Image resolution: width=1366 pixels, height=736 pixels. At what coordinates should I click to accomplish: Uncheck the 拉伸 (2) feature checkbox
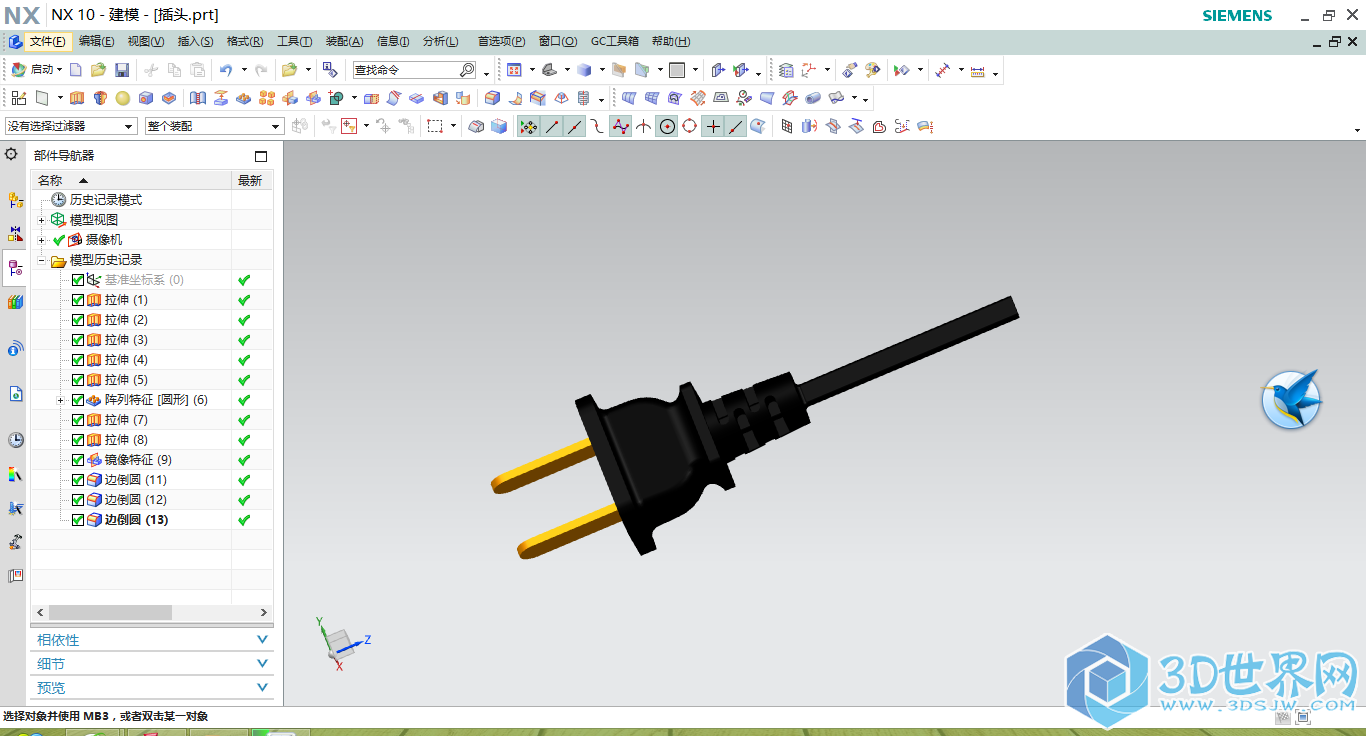point(78,320)
